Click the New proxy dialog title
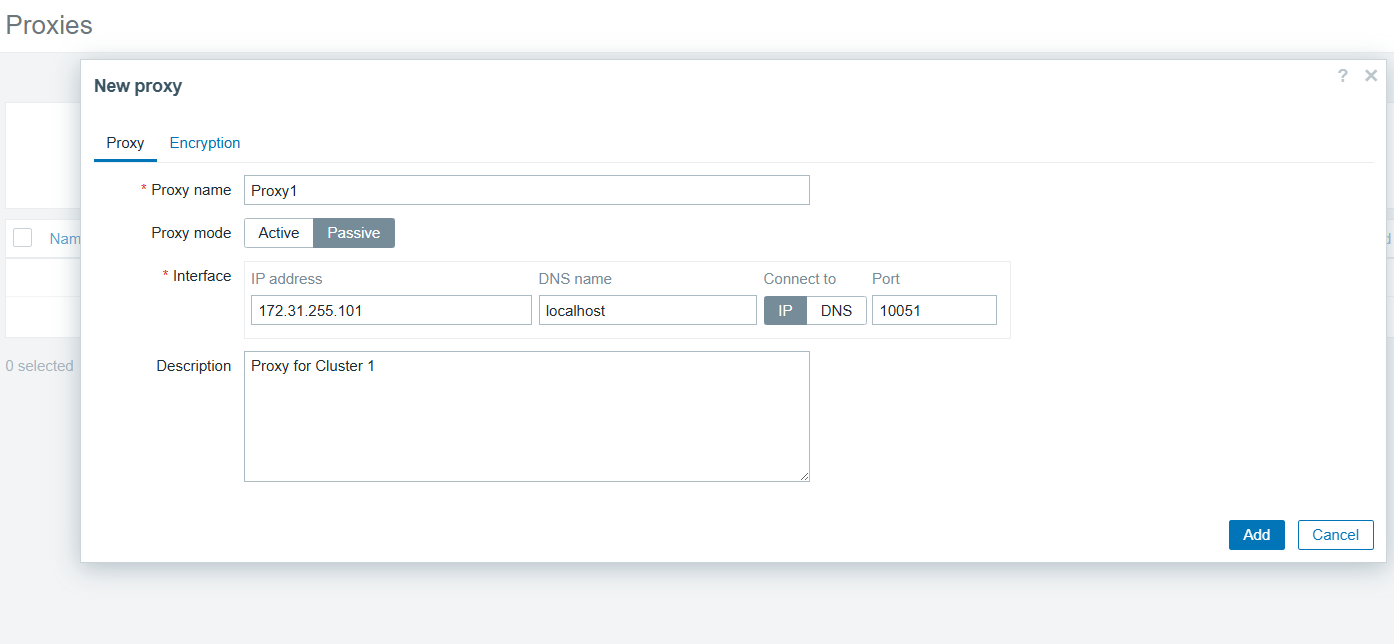 [138, 86]
